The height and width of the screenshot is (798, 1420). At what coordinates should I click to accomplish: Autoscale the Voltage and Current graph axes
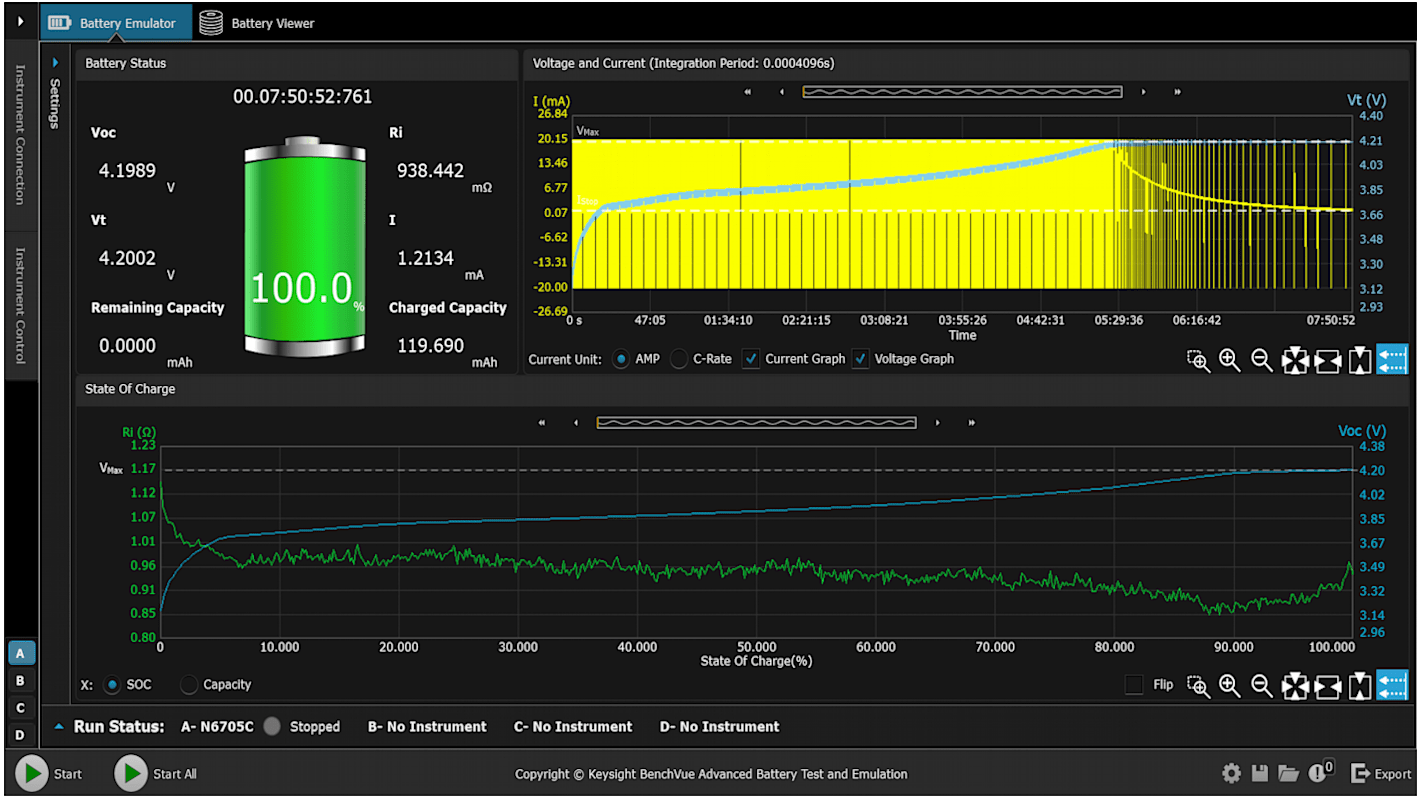coord(1294,360)
